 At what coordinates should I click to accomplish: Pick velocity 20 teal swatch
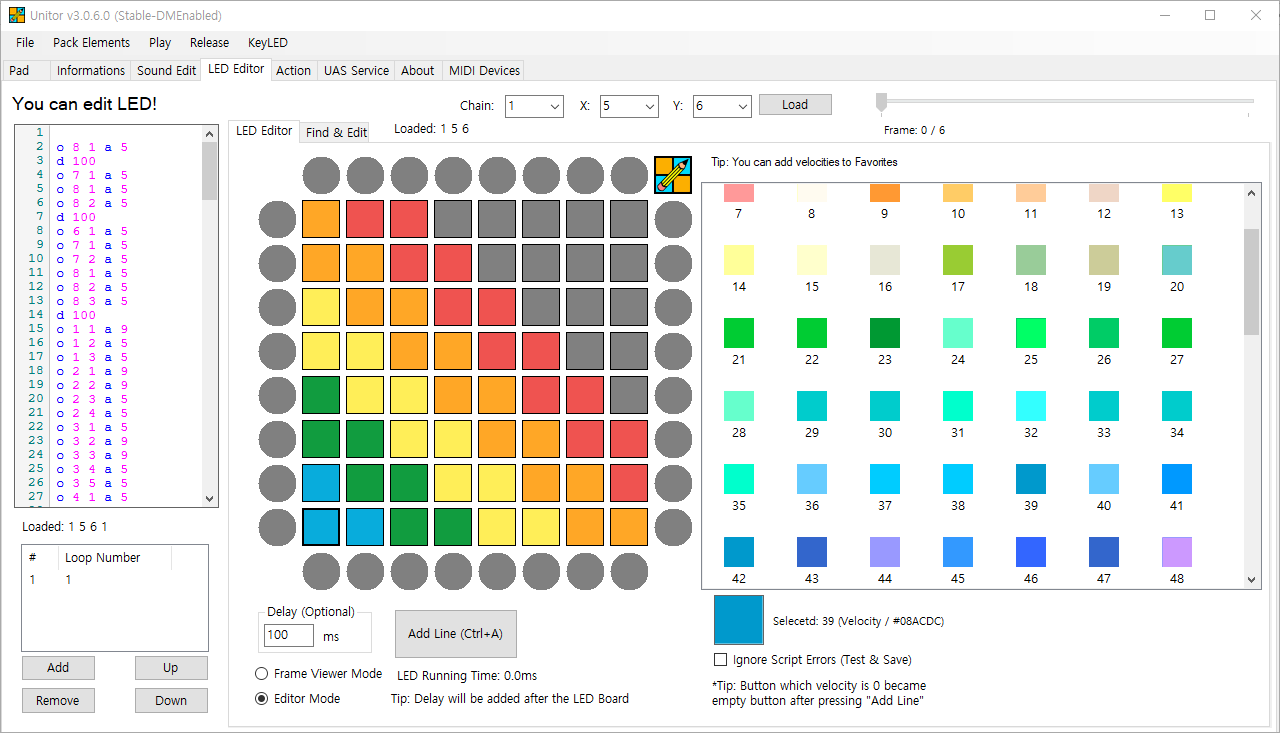pos(1177,260)
